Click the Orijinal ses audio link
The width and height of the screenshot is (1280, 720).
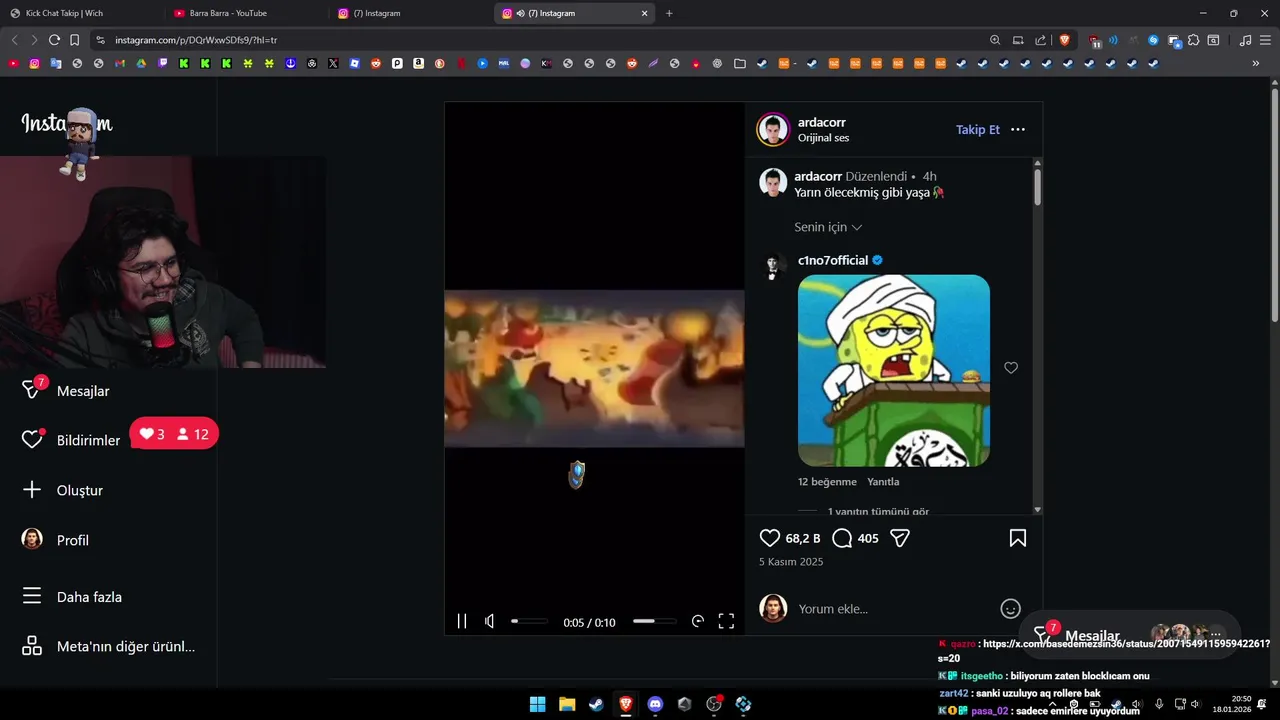[823, 138]
